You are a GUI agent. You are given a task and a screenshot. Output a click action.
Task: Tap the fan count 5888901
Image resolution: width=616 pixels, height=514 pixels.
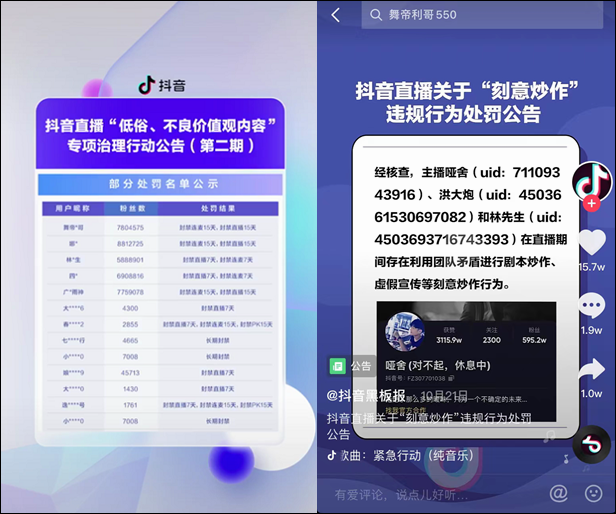click(130, 260)
